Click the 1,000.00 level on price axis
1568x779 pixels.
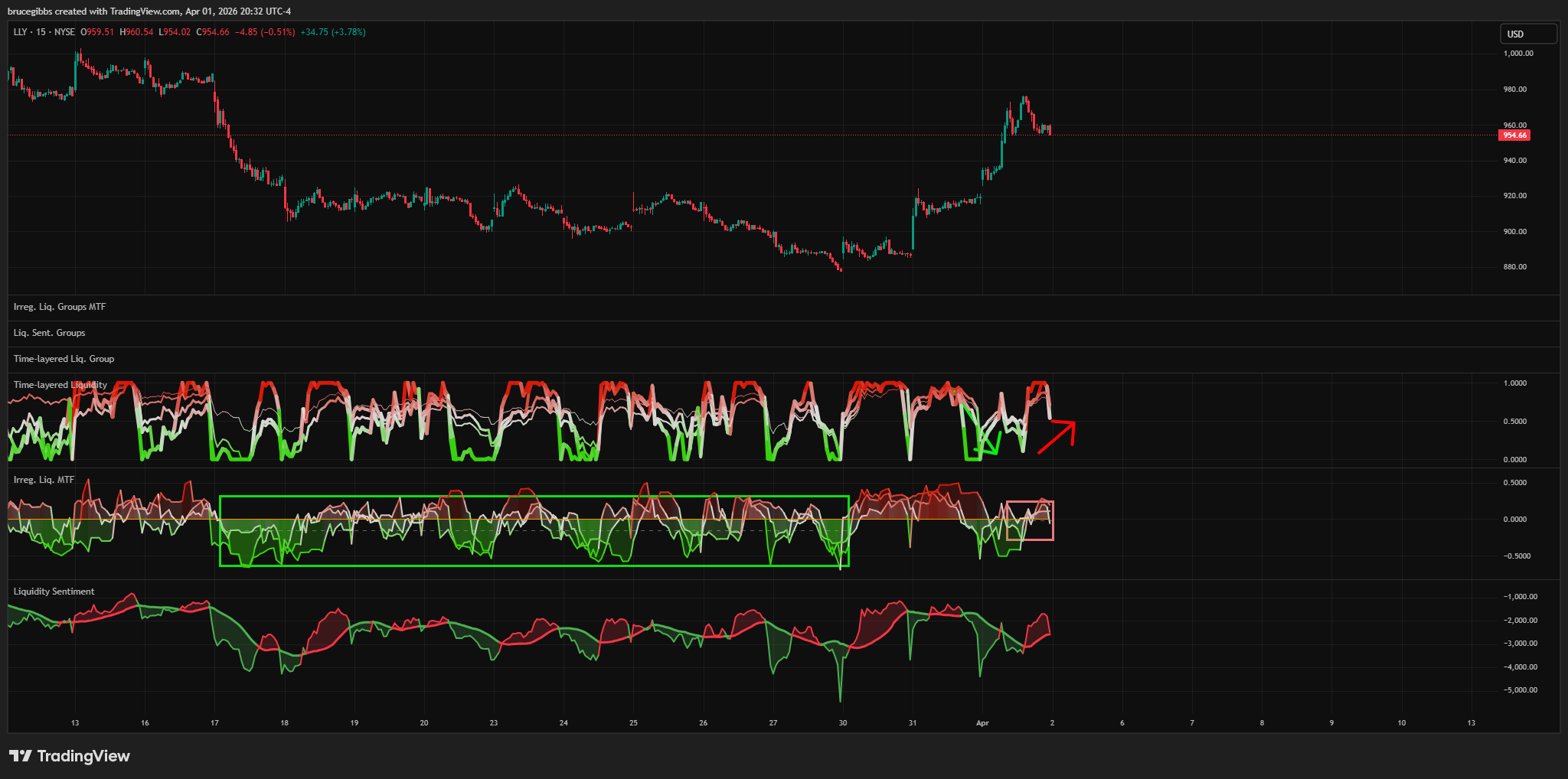pyautogui.click(x=1517, y=54)
